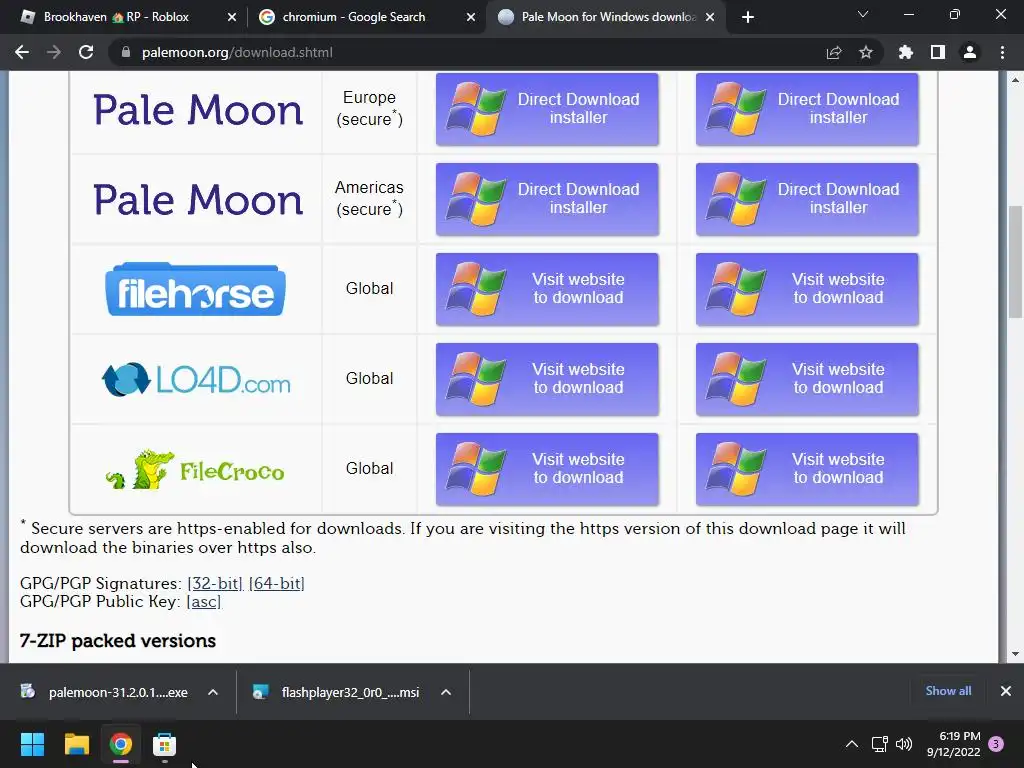1024x768 pixels.
Task: Click the scrollbar up arrow
Action: click(1015, 80)
